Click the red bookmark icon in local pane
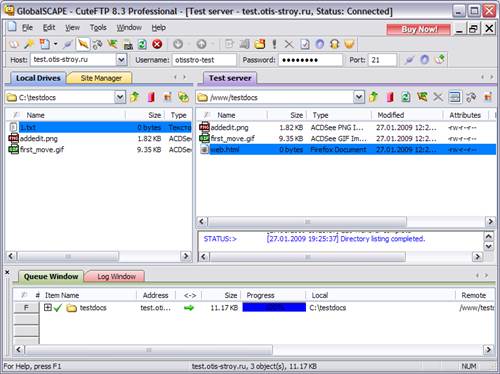This screenshot has width=500, height=374. tap(151, 97)
